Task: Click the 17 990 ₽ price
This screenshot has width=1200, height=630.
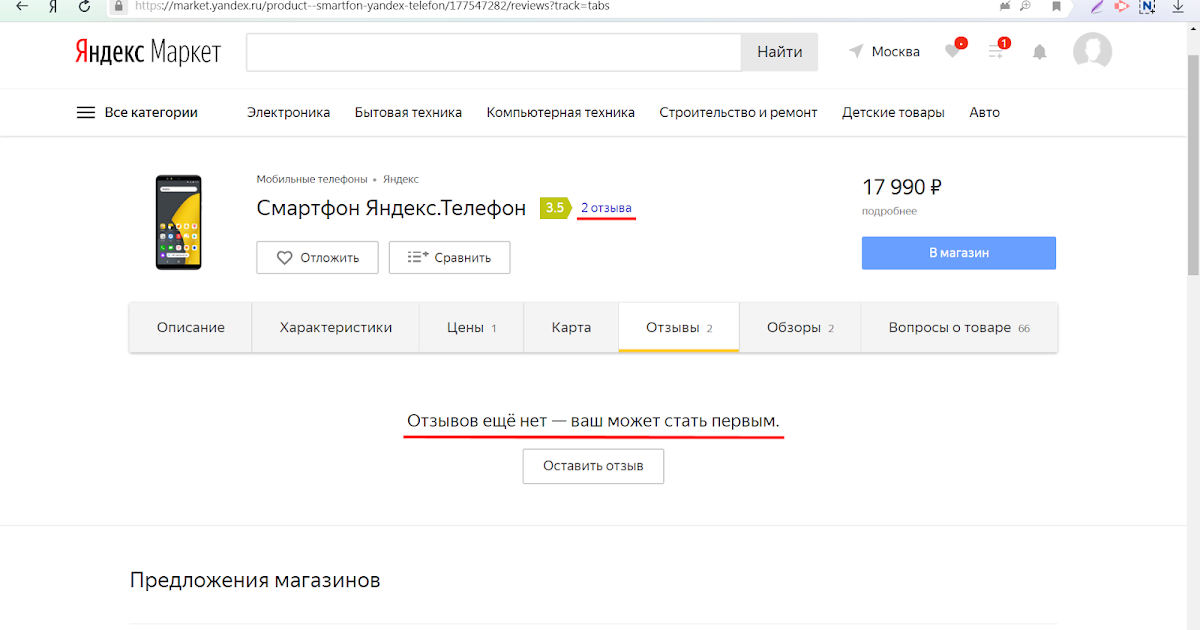Action: 902,187
